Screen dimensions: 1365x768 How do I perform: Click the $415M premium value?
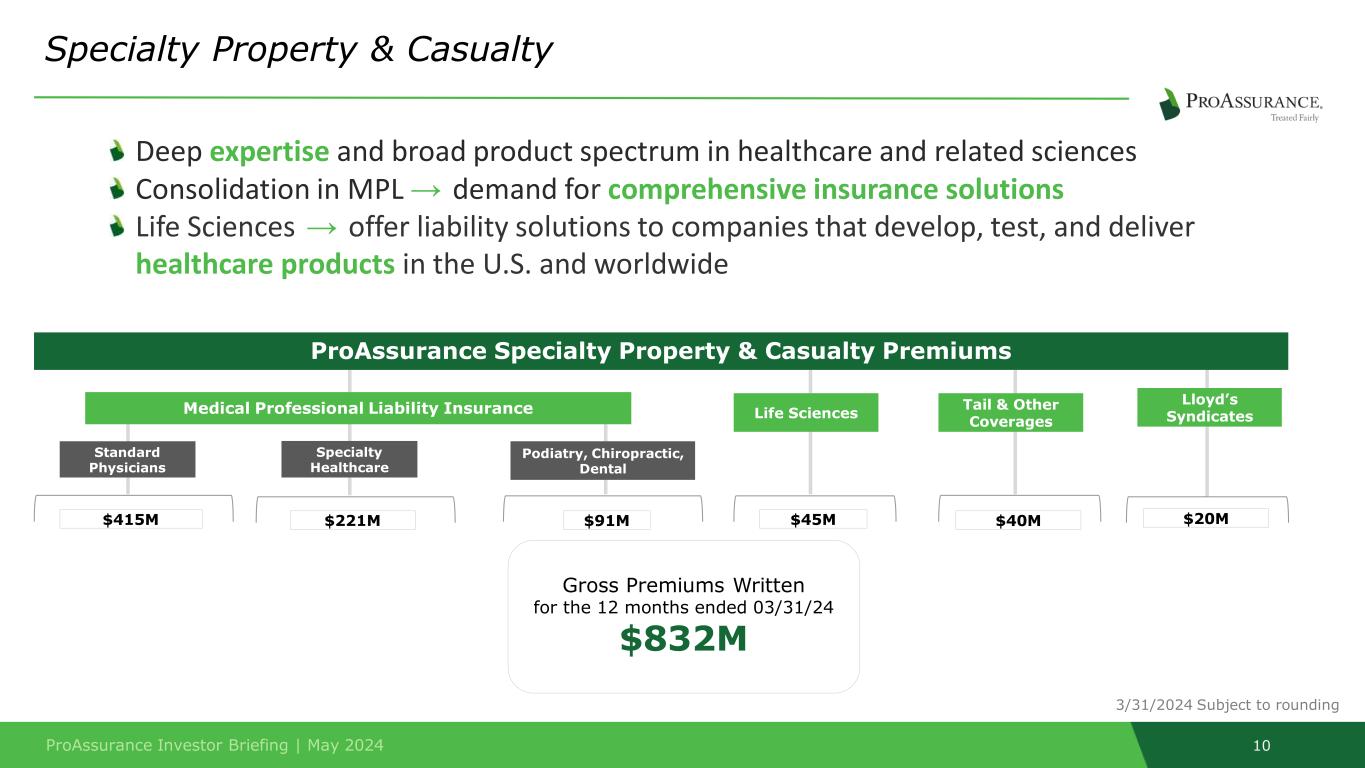point(130,518)
